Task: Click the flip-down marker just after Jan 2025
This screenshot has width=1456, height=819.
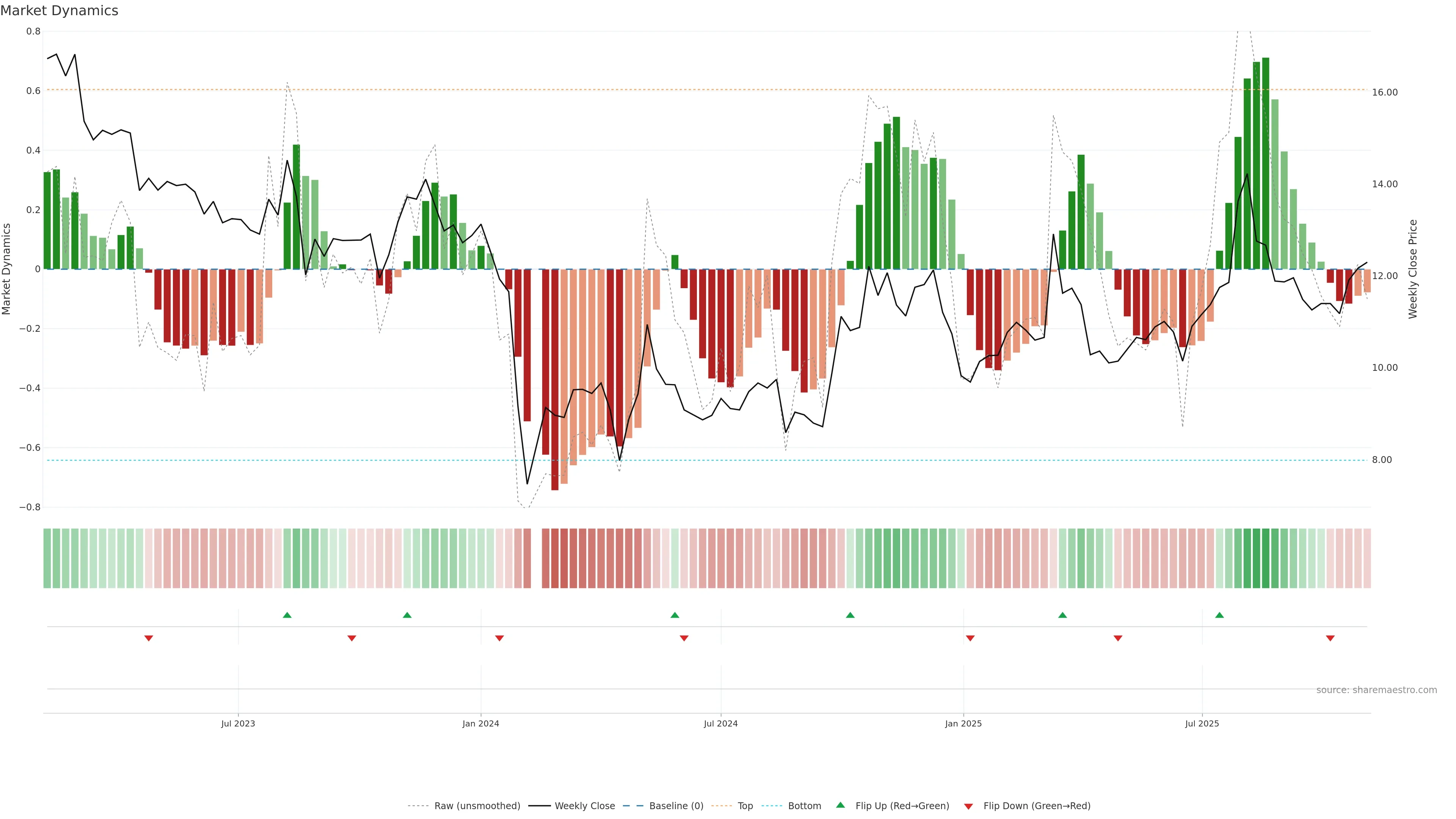Action: tap(970, 638)
